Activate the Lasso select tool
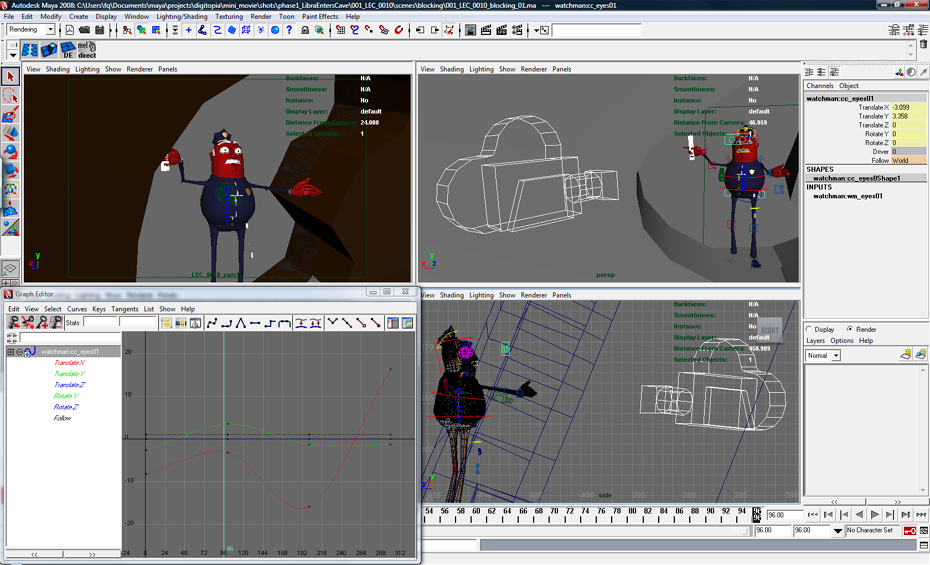The height and width of the screenshot is (565, 930). (x=11, y=95)
